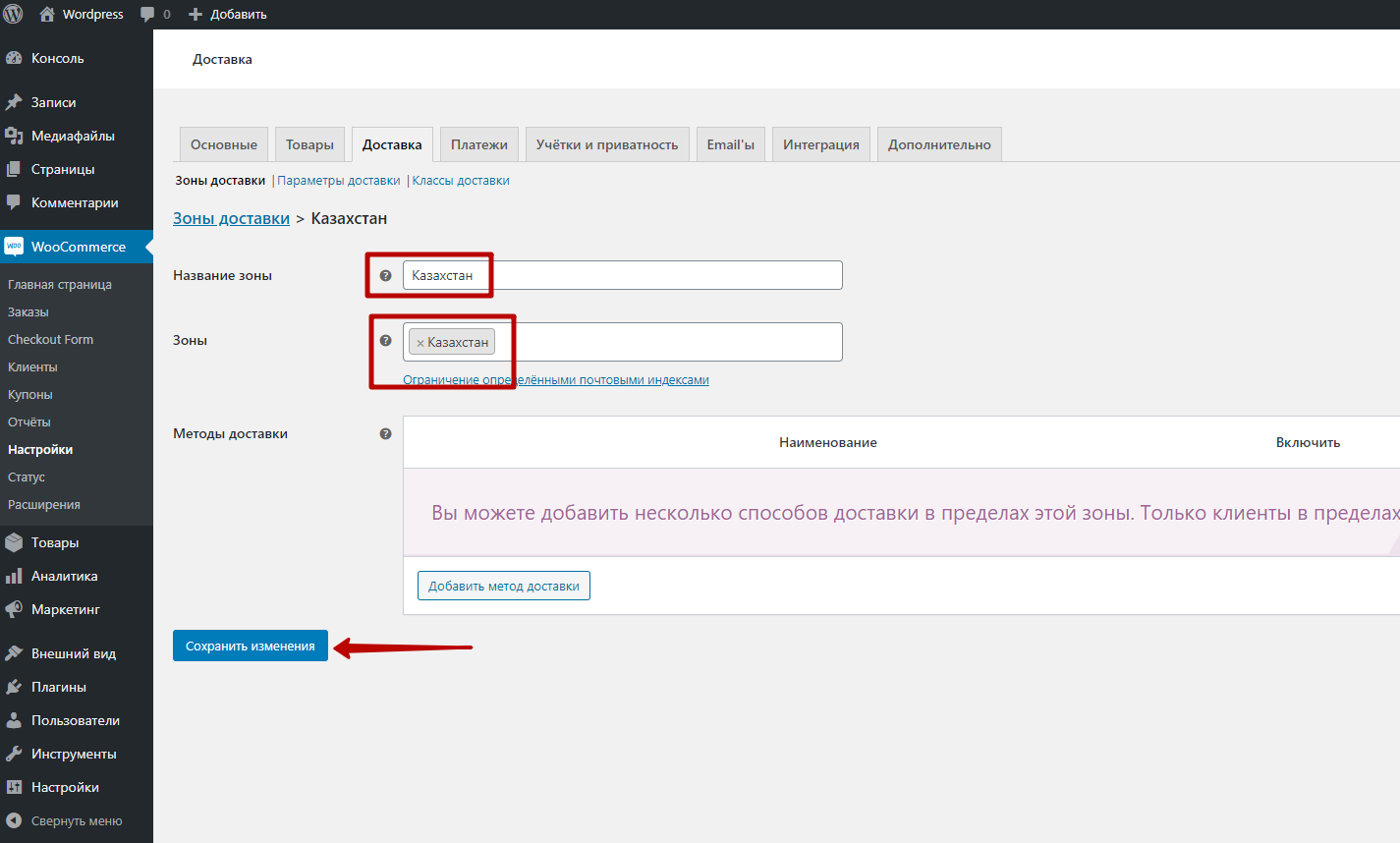Click the Плагины plug icon
Image resolution: width=1400 pixels, height=843 pixels.
14,687
